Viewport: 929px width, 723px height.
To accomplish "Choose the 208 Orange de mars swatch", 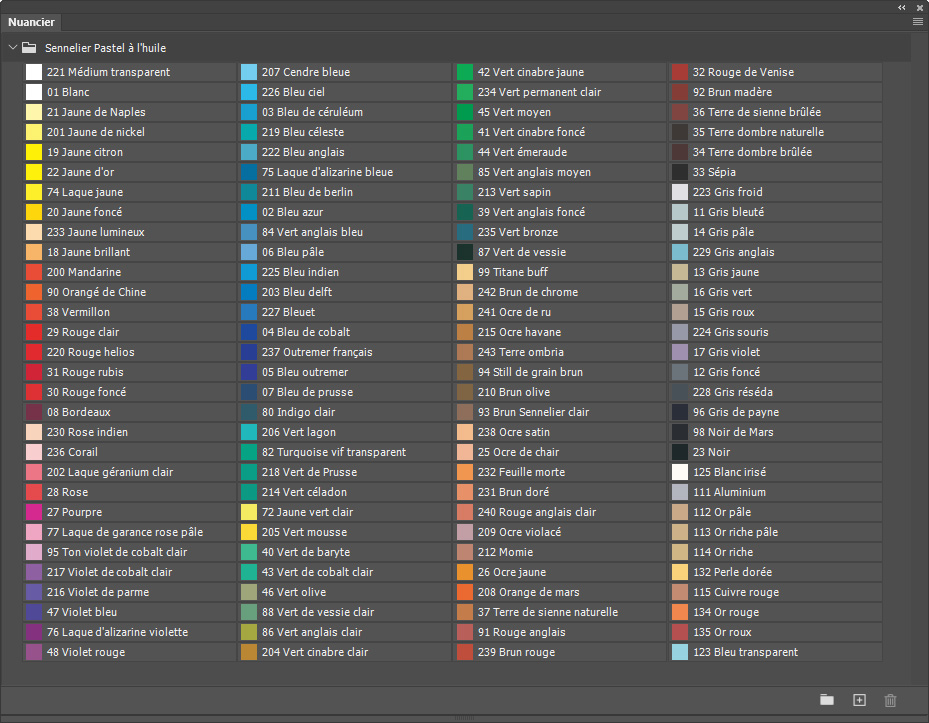I will click(x=560, y=592).
